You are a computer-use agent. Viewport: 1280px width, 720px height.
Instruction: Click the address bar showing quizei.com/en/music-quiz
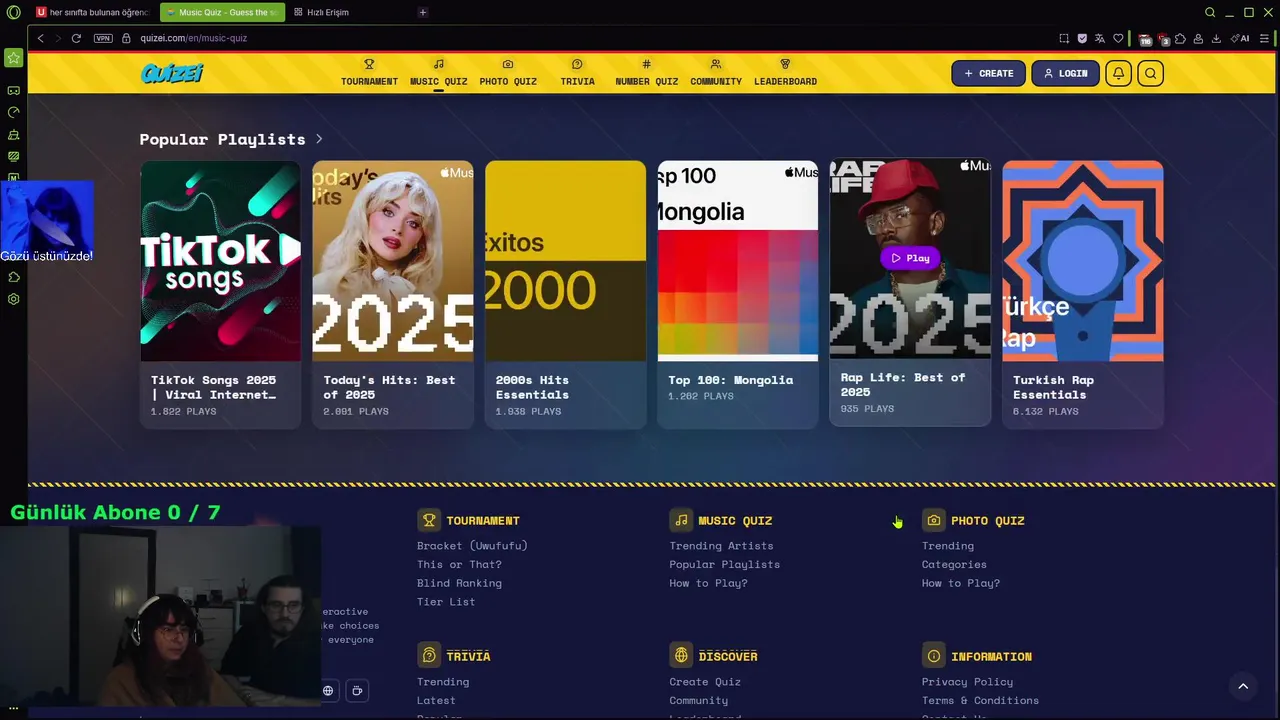tap(194, 38)
